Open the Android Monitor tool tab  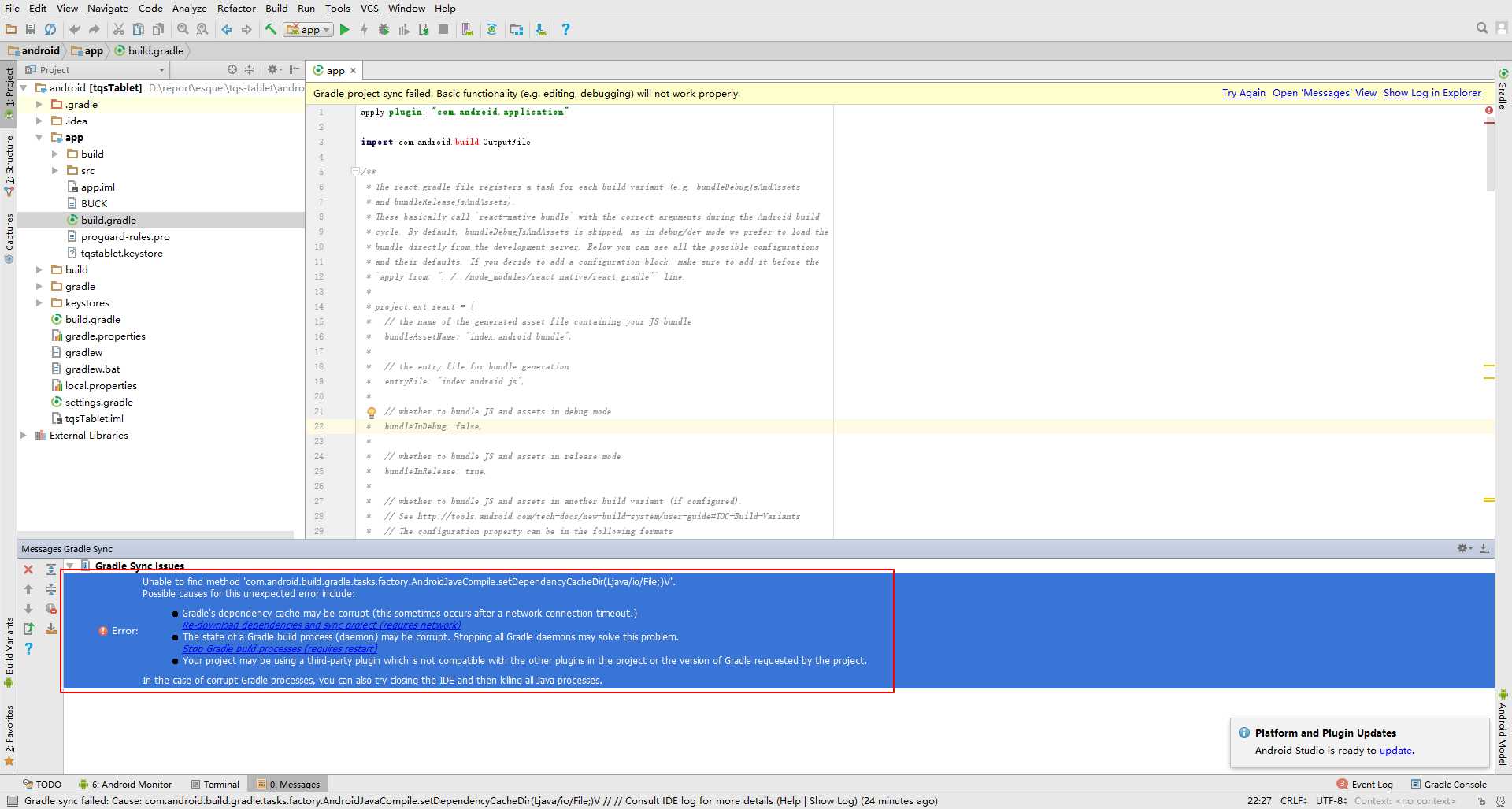[125, 784]
